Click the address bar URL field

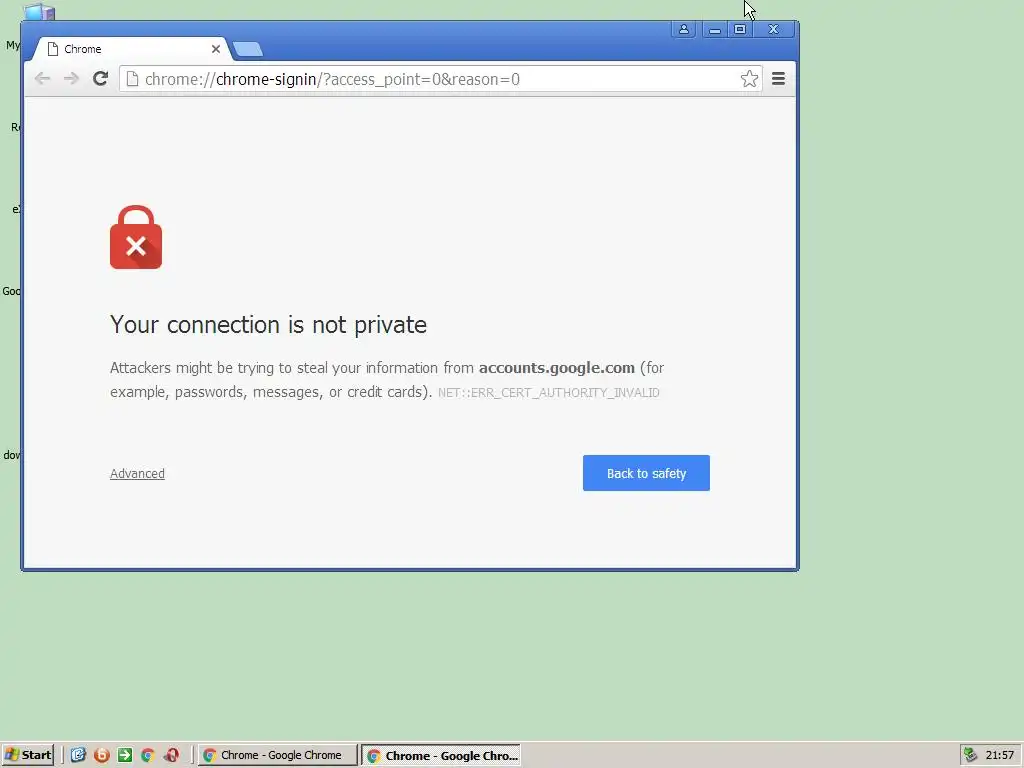coord(441,79)
